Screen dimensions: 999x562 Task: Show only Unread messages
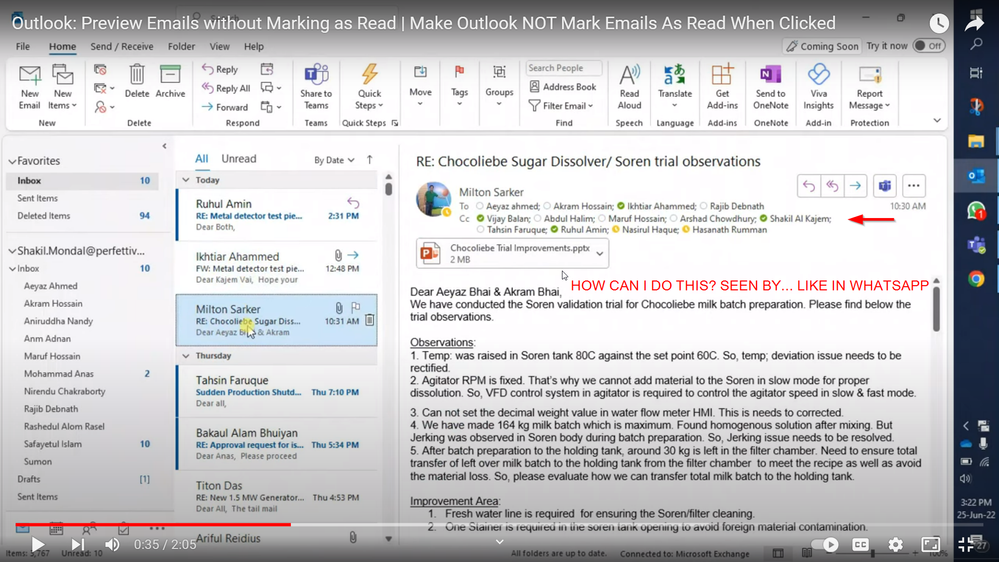click(239, 159)
